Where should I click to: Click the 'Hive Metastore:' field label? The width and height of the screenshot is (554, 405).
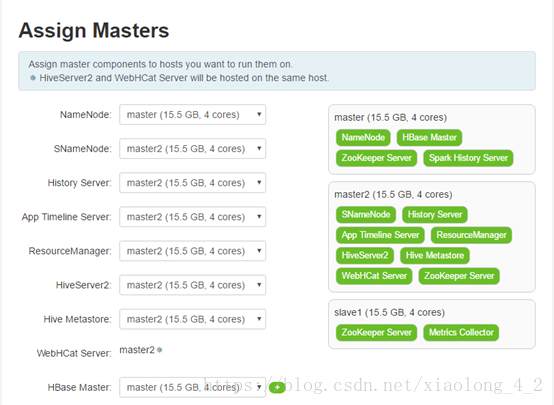pos(77,319)
